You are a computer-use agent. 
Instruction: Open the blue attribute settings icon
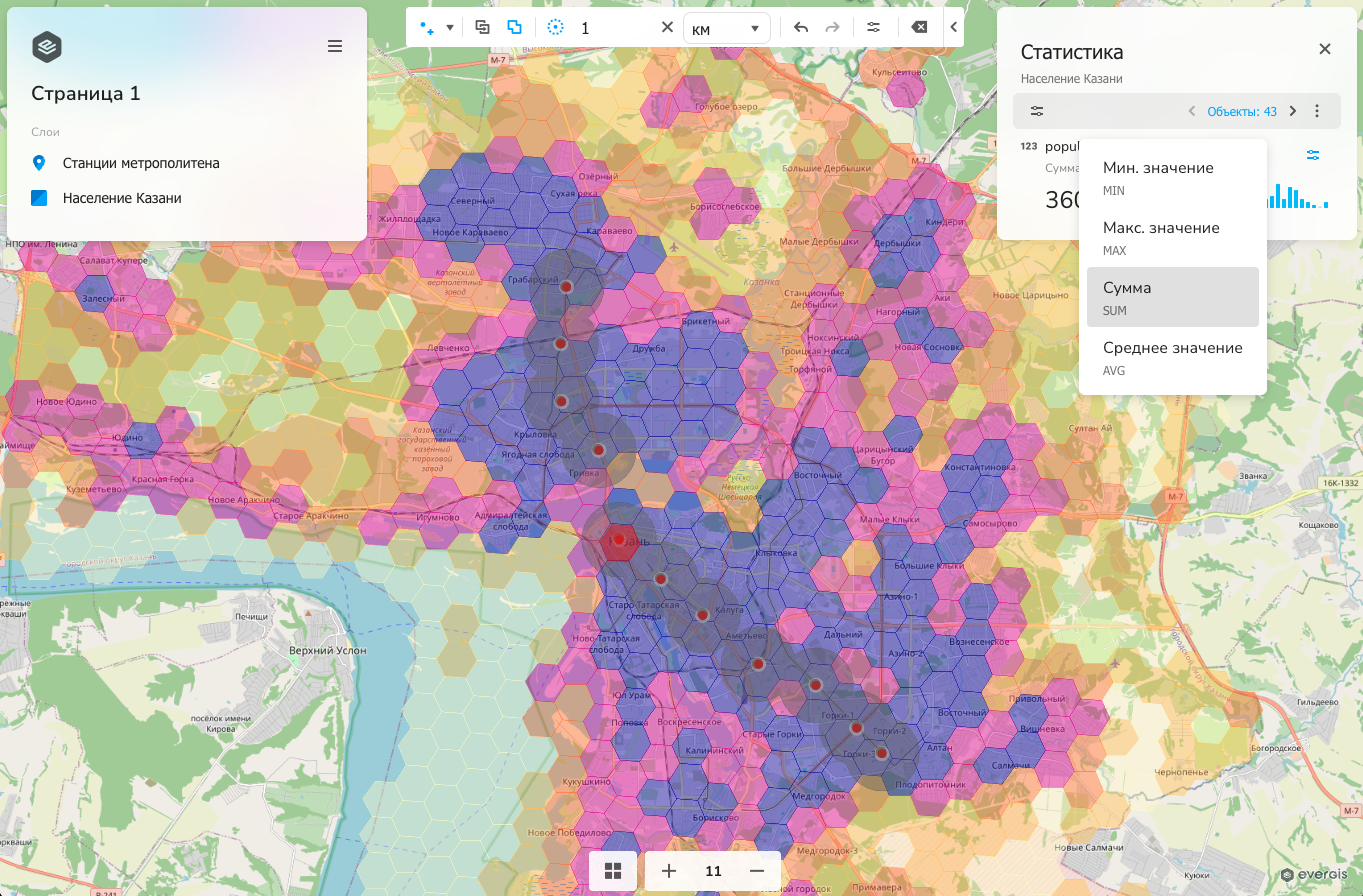pyautogui.click(x=1313, y=155)
